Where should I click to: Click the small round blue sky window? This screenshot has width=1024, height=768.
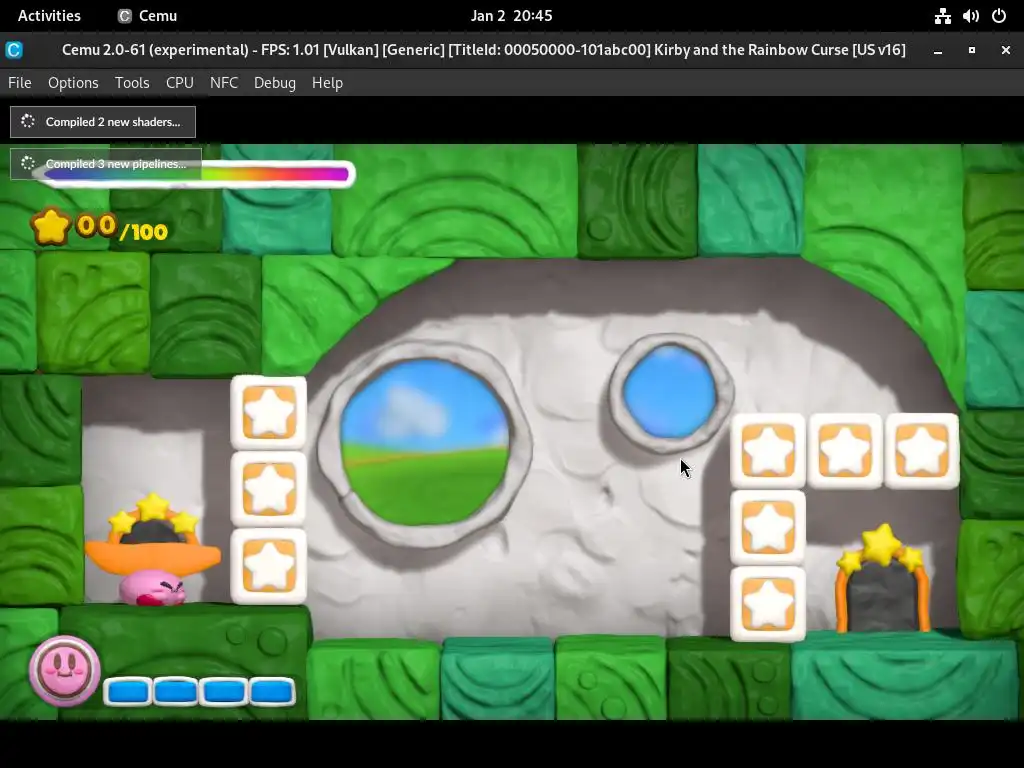point(671,392)
